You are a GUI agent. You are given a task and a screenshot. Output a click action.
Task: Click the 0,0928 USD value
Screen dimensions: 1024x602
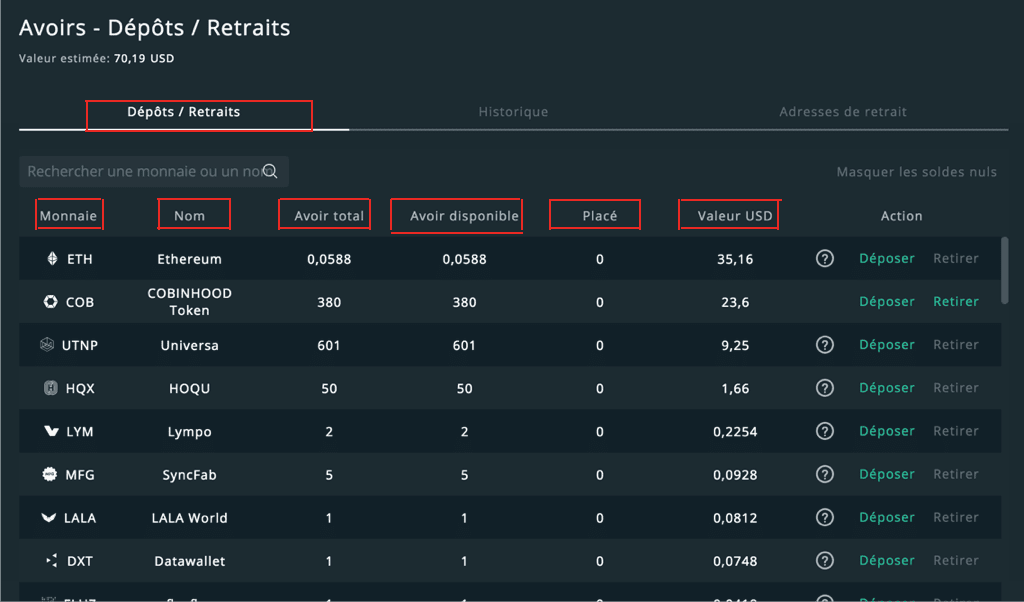[735, 475]
